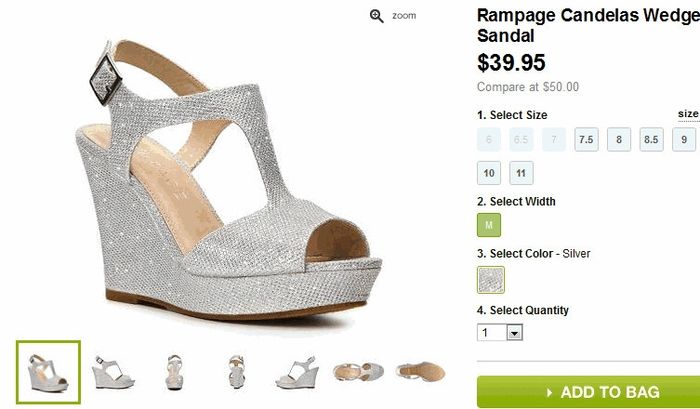The height and width of the screenshot is (409, 700).
Task: View the back-view shoe thumbnail
Action: pos(236,371)
